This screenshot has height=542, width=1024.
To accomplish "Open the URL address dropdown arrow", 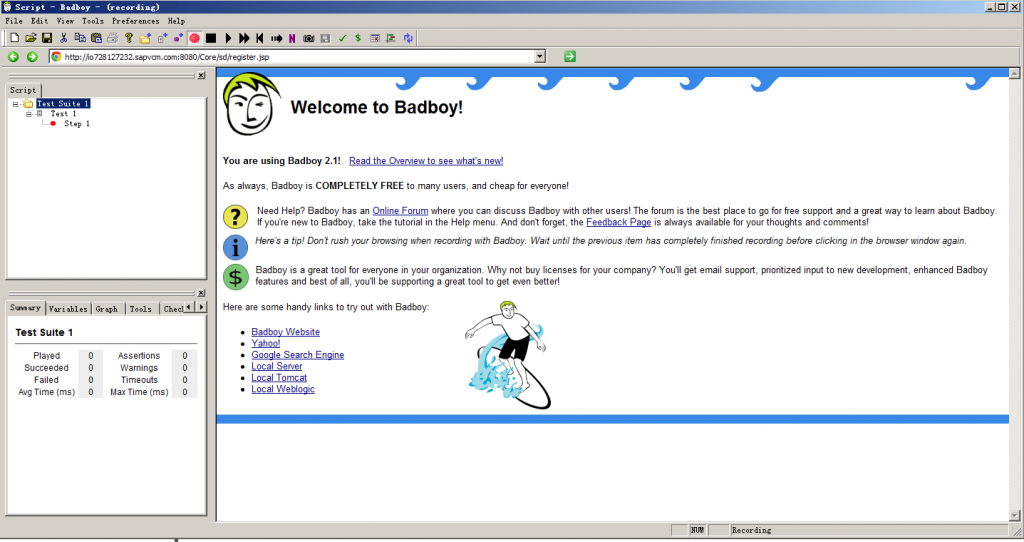I will coord(540,57).
